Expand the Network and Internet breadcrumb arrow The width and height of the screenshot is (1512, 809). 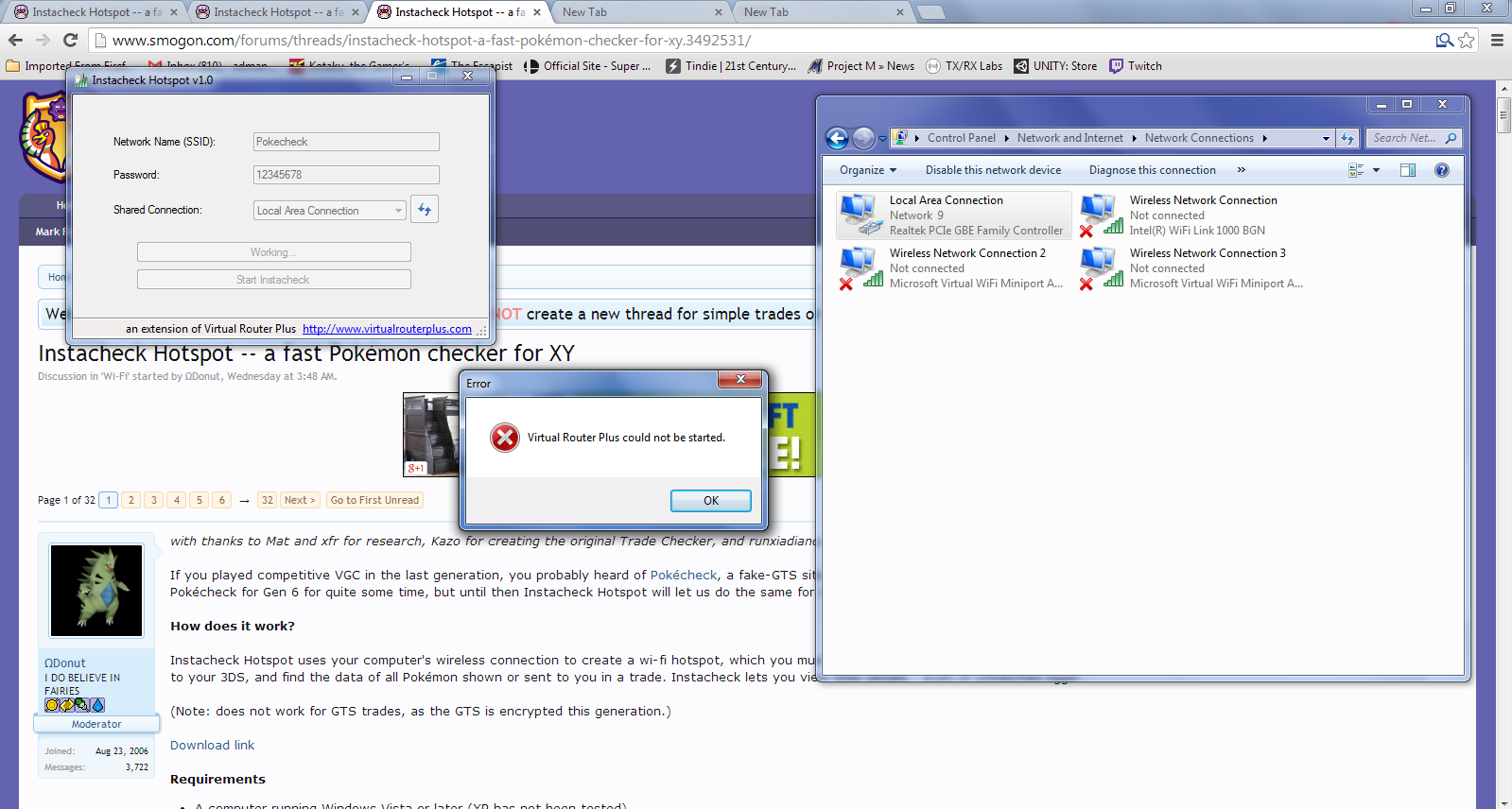tap(1134, 138)
